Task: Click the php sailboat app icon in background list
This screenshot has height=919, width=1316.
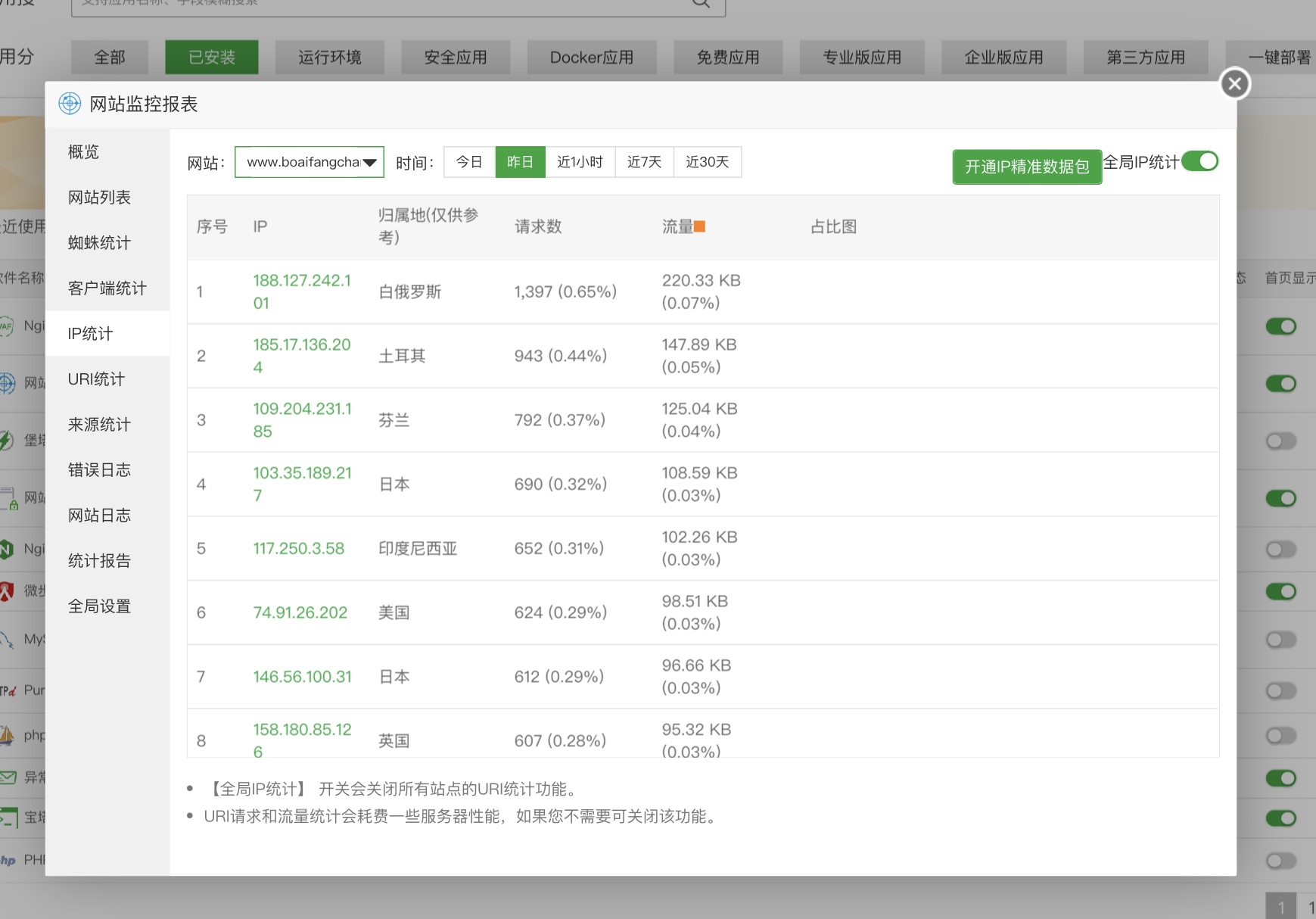Action: pyautogui.click(x=7, y=734)
